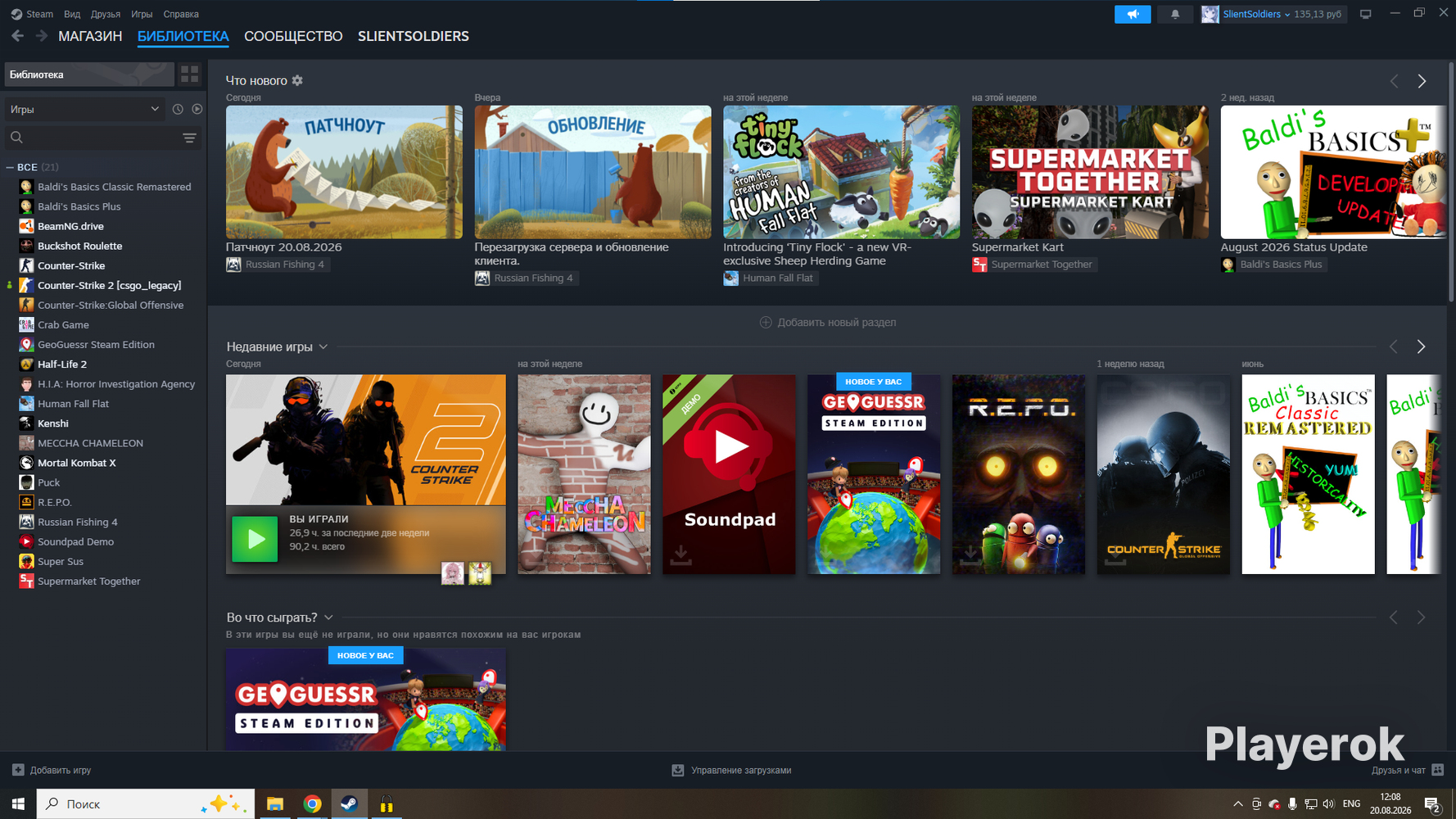Click the user profile avatar

[x=1210, y=14]
